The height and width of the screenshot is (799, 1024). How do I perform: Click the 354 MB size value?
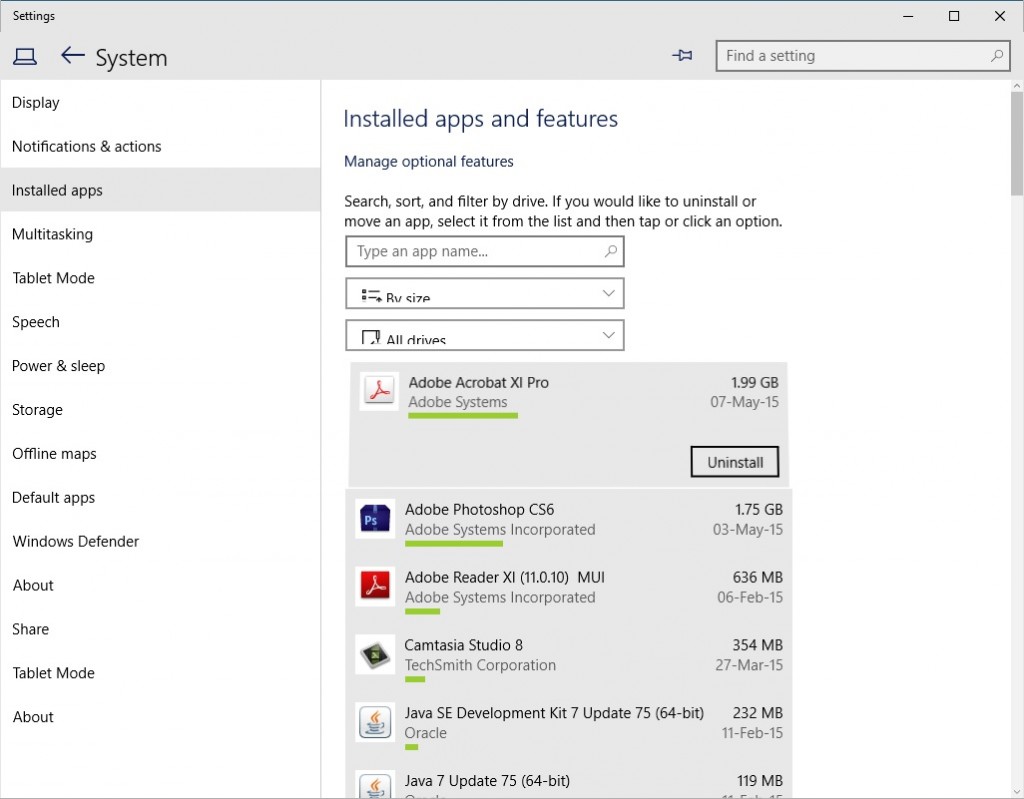point(758,645)
